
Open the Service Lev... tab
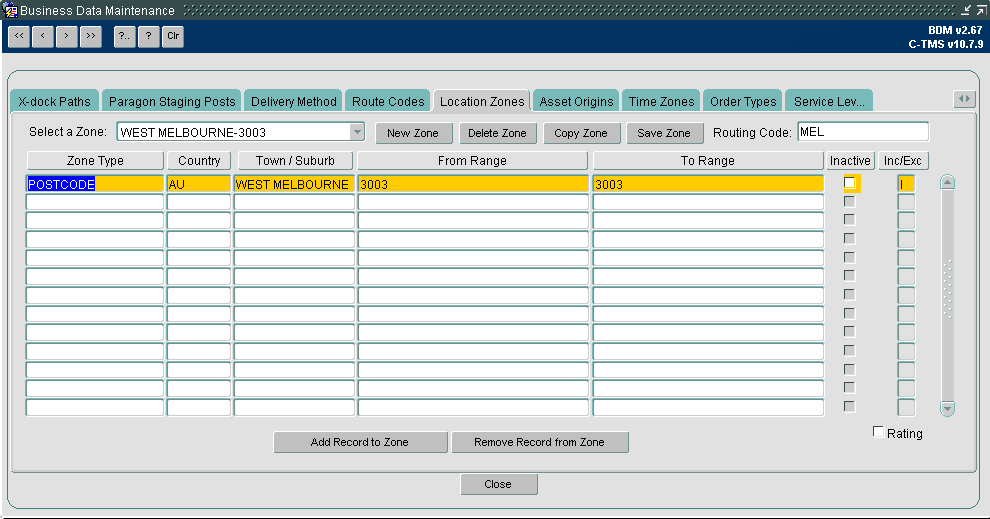[x=829, y=102]
